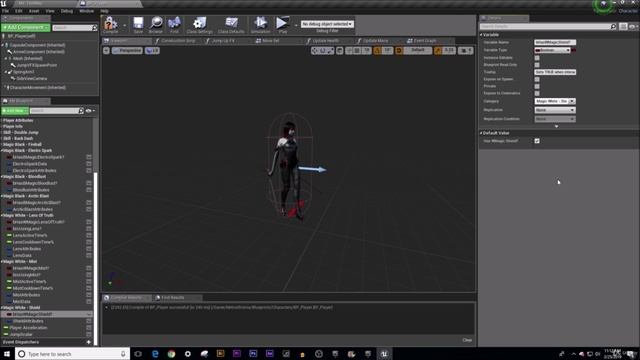Image resolution: width=640 pixels, height=360 pixels.
Task: Click Add New button in My Blueprint
Action: point(15,111)
